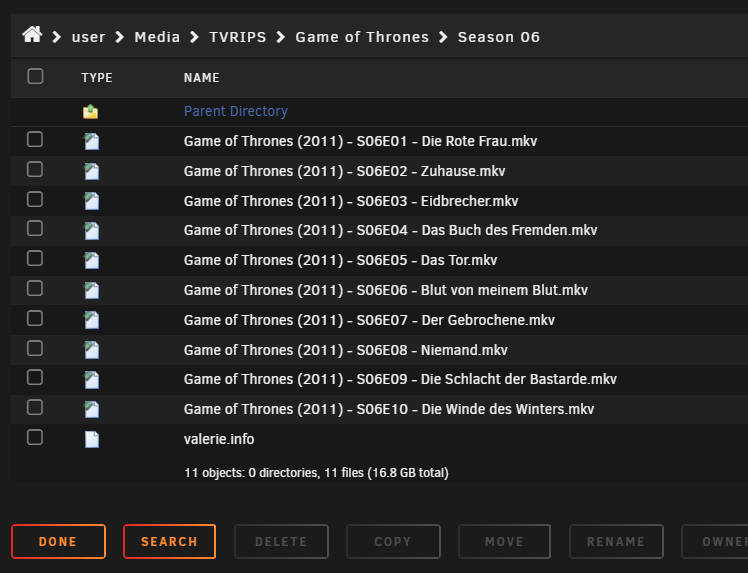Check the box for S06E01 Die Rote Frau
The image size is (748, 573).
[x=35, y=139]
